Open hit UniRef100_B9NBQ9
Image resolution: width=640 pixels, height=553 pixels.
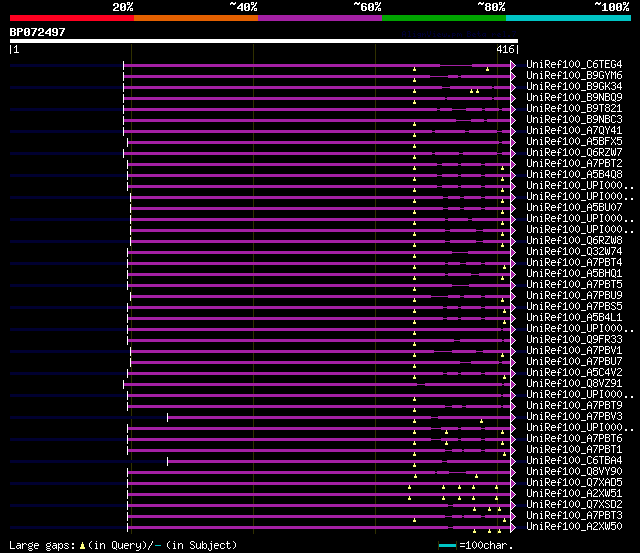(x=574, y=98)
